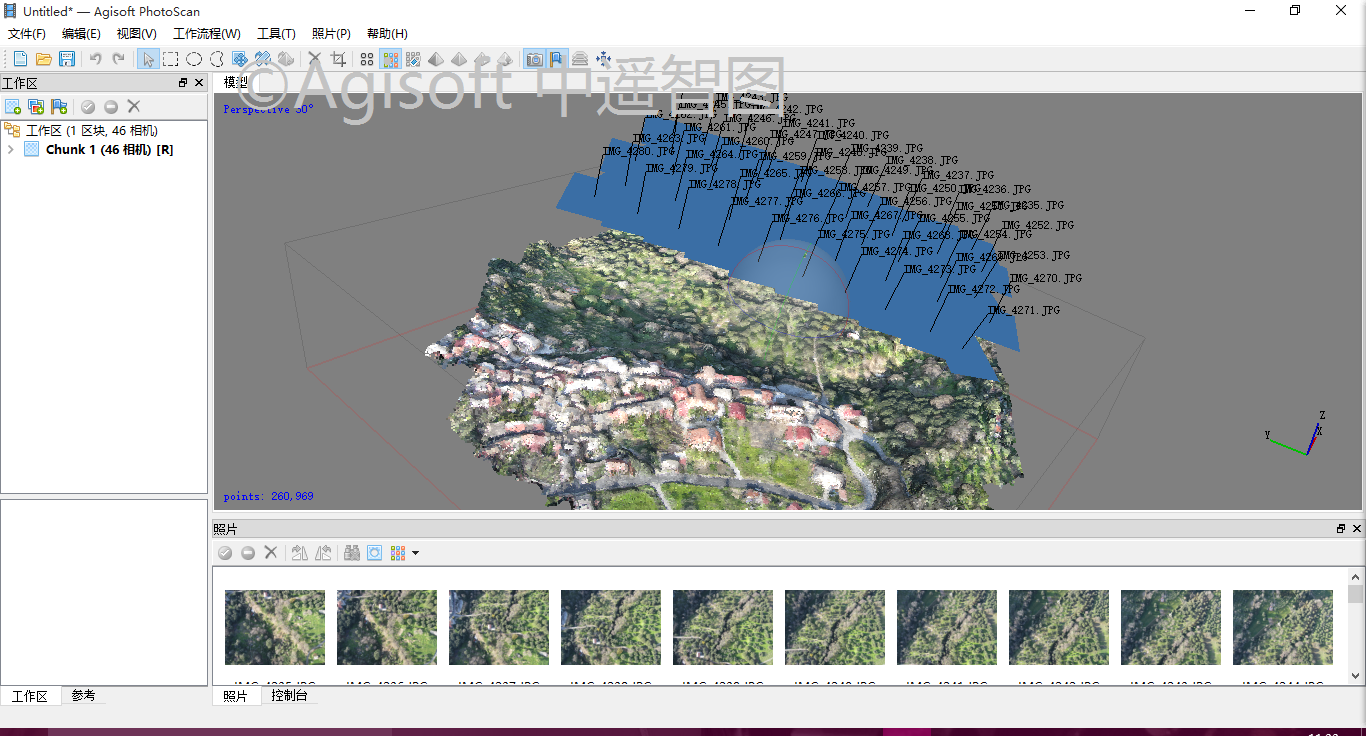Image resolution: width=1366 pixels, height=736 pixels.
Task: Click the open project folder icon
Action: [x=43, y=59]
